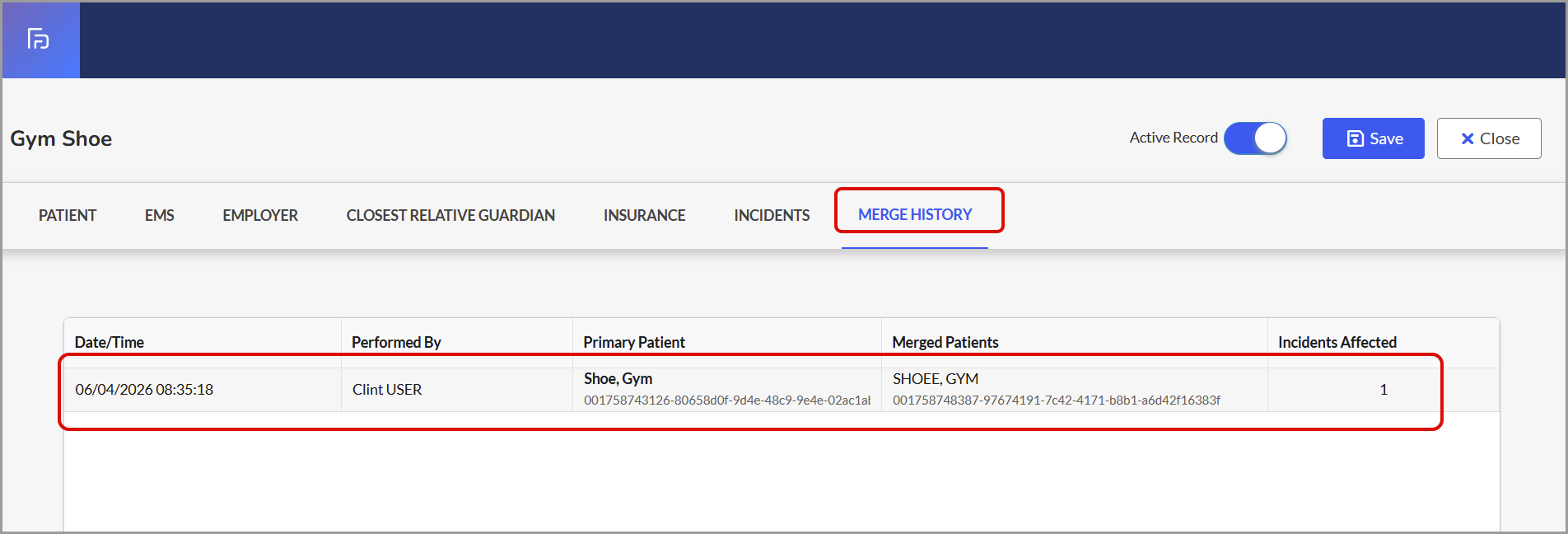Select the MERGE HISTORY tab
Viewport: 1568px width, 534px height.
(915, 214)
